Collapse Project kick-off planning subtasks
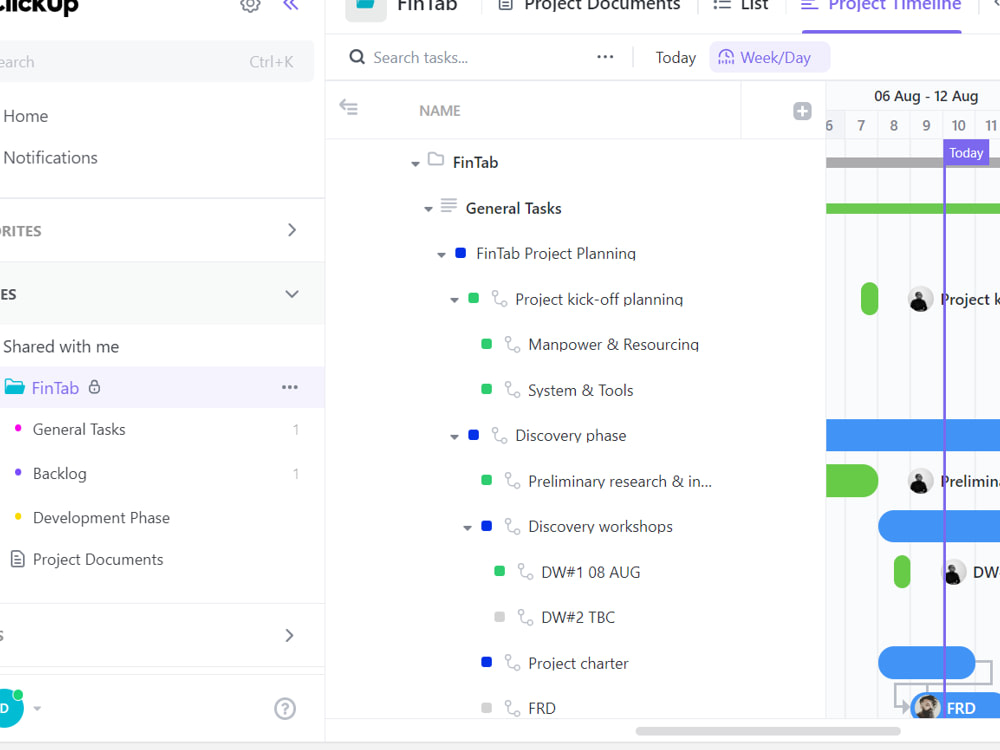The image size is (1000, 750). point(454,300)
